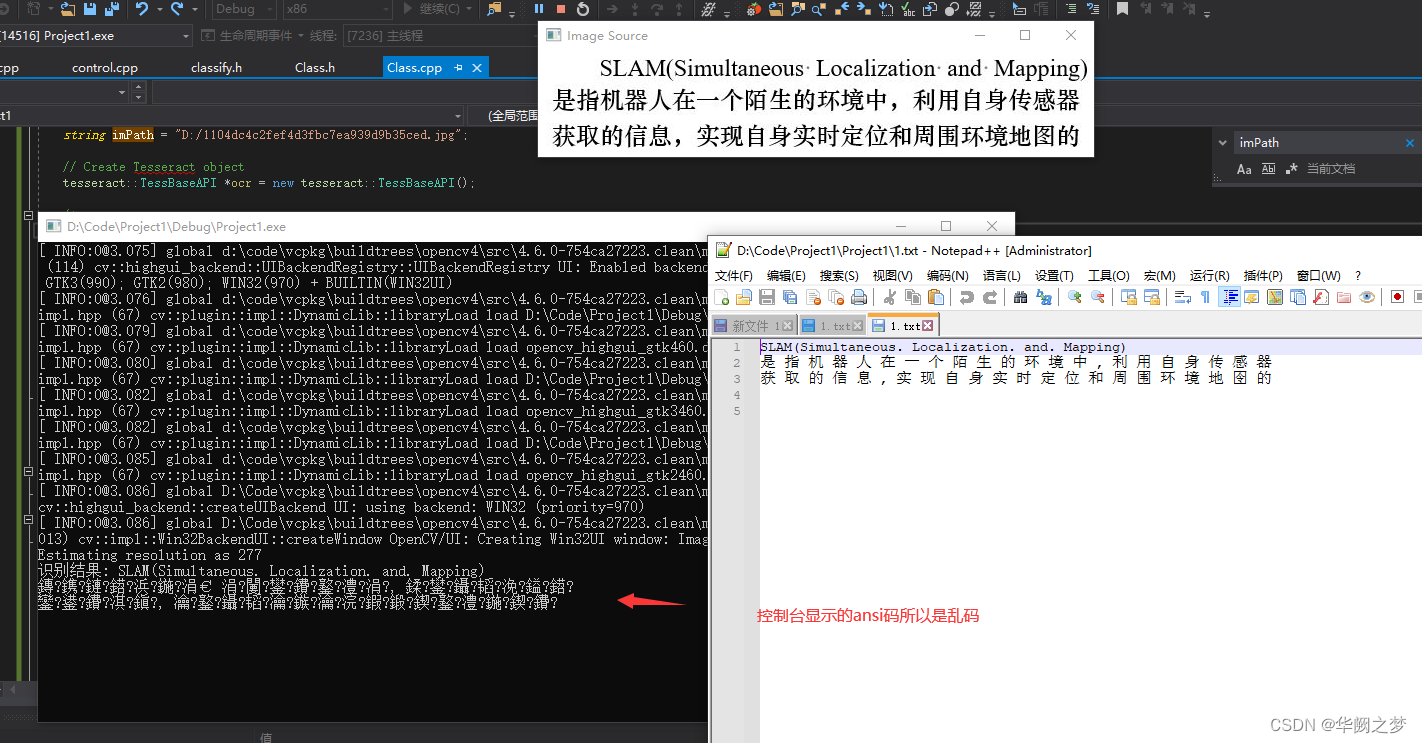Open the 编码(N) menu in Notepad++
This screenshot has height=743, width=1422.
click(947, 276)
